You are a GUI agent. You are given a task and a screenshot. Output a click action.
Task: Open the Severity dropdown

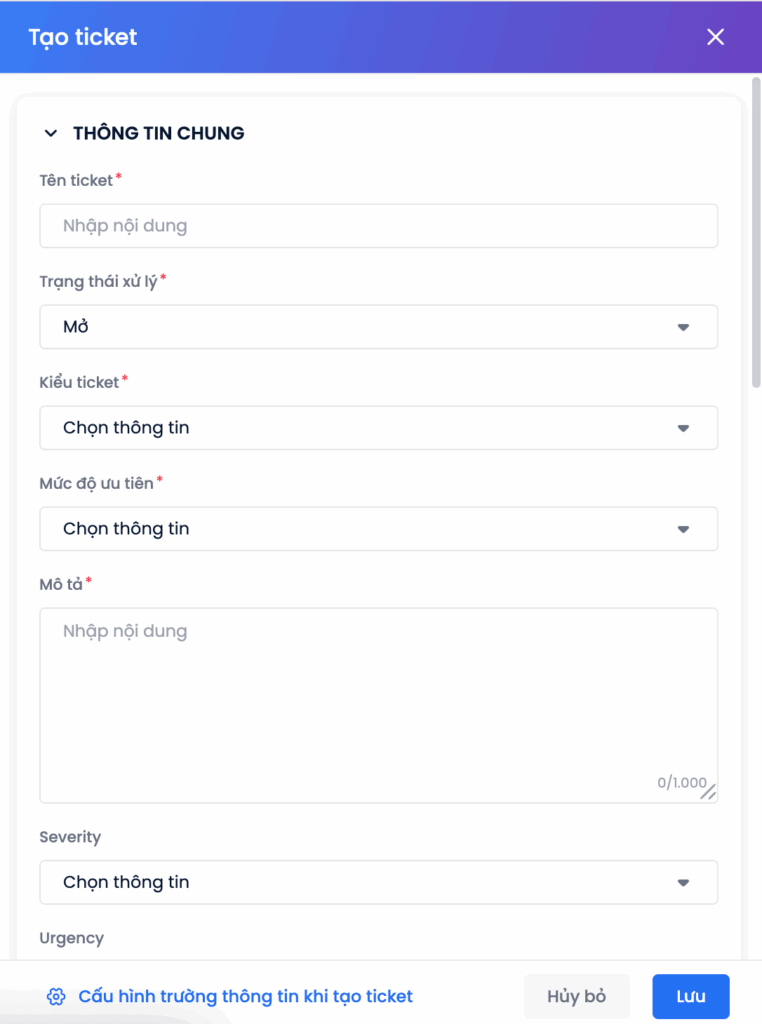coord(360,882)
